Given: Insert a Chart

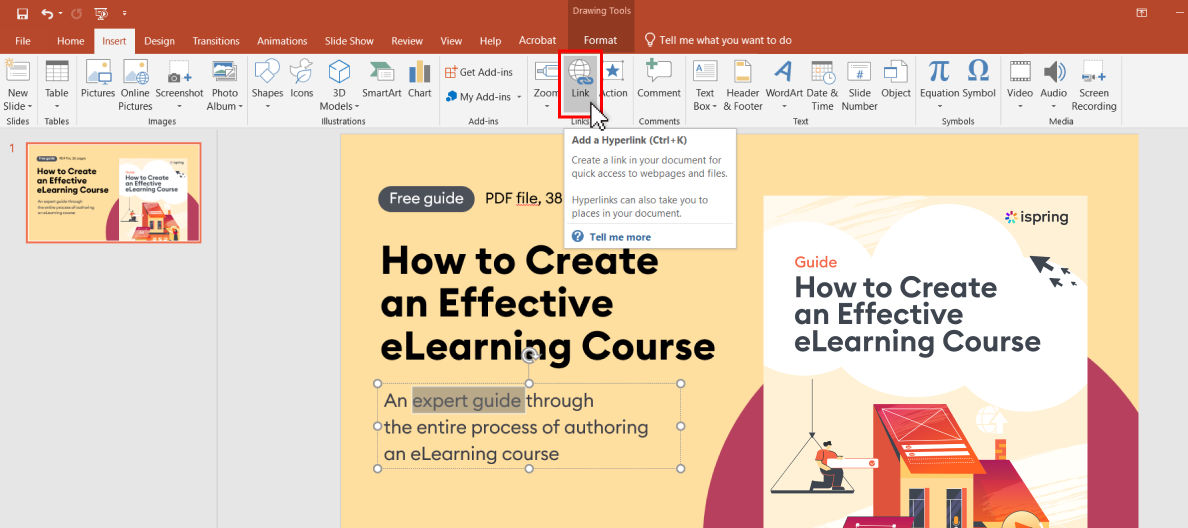Looking at the screenshot, I should tap(419, 80).
